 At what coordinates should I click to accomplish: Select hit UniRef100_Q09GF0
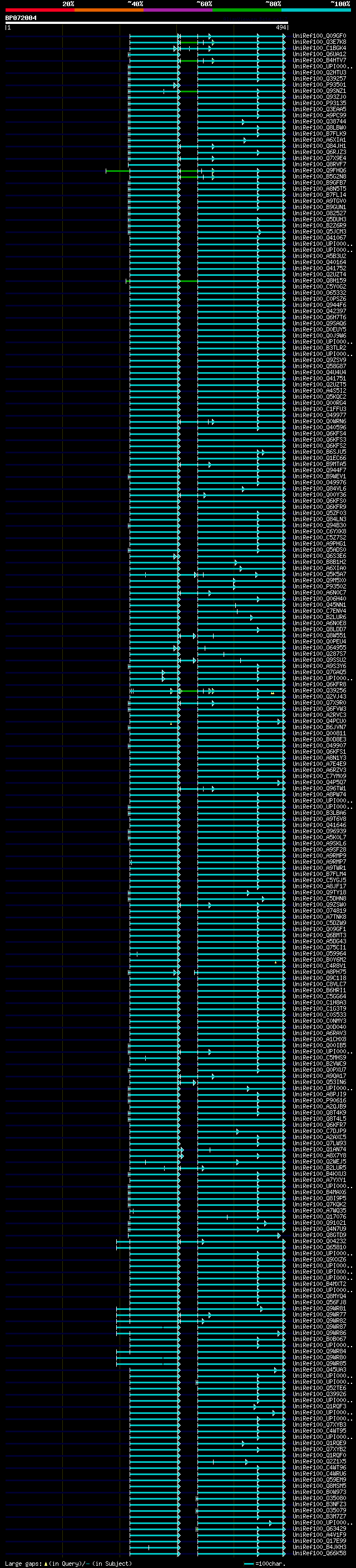(x=319, y=36)
